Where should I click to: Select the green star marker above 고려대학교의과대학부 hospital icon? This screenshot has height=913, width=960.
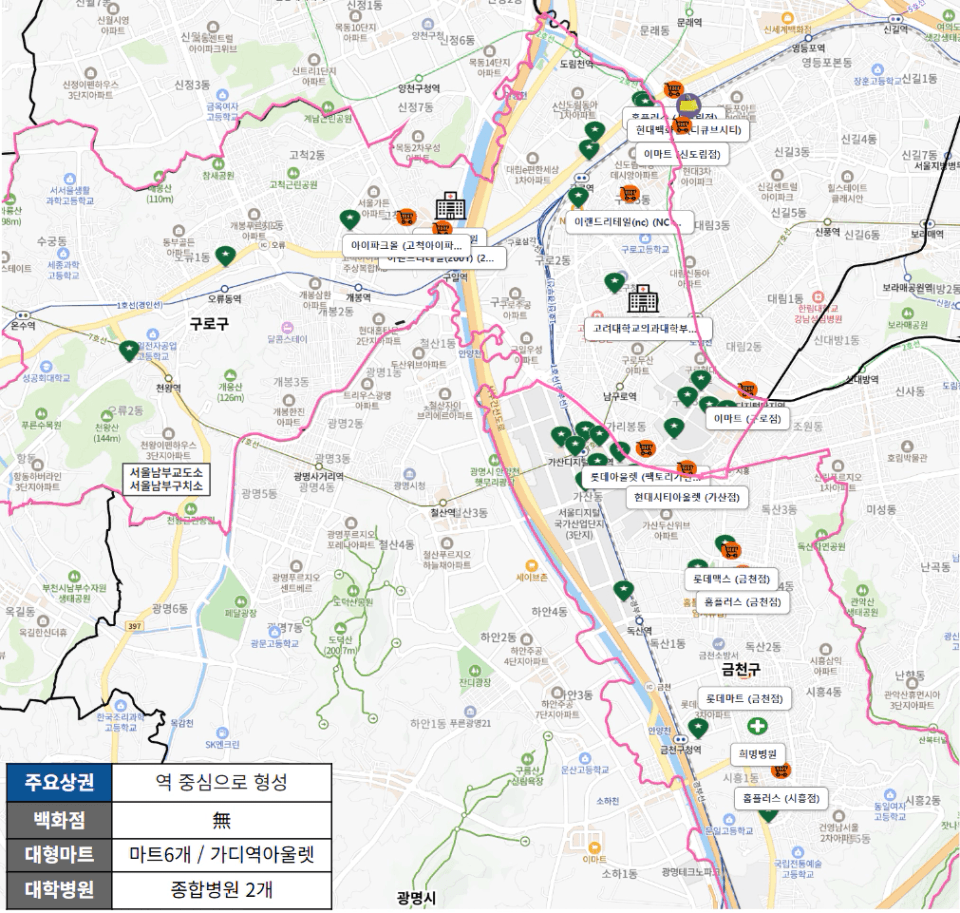(614, 282)
